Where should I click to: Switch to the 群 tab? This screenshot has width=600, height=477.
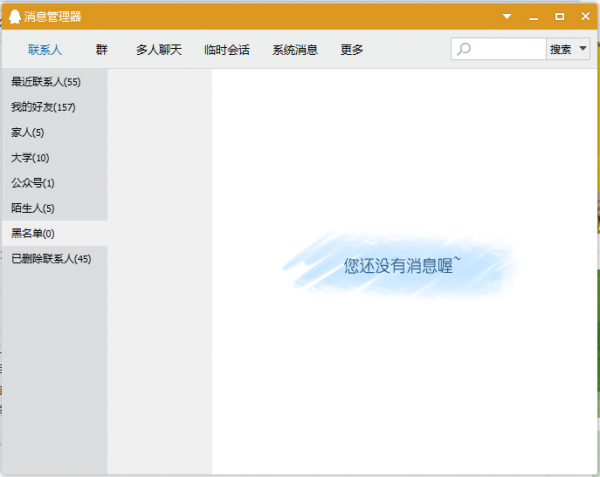(x=102, y=50)
